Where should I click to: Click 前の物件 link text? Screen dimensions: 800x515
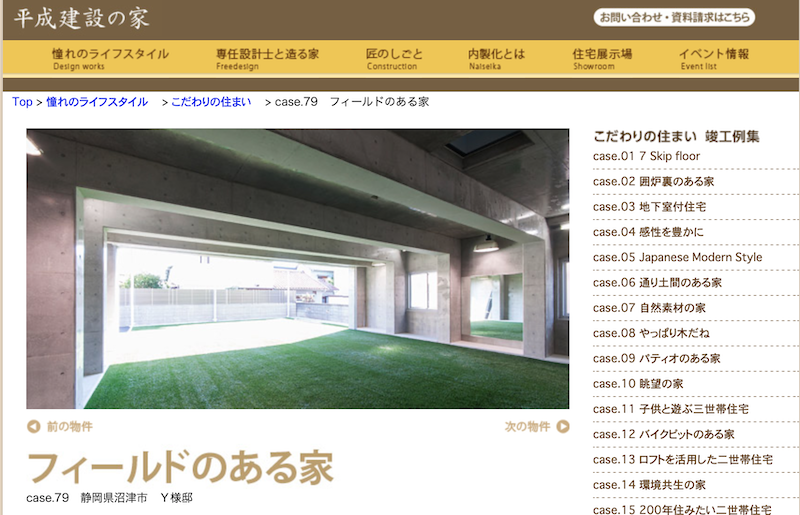point(70,426)
